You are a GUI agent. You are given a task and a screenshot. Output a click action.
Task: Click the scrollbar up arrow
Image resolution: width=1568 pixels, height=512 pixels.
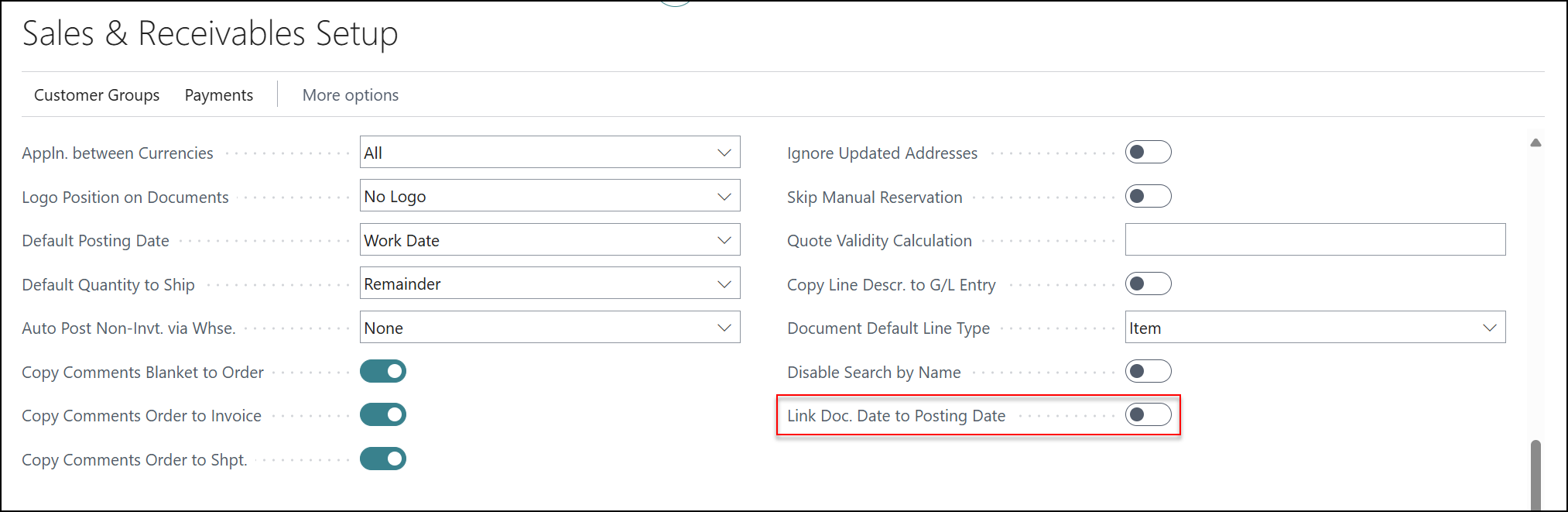1535,143
